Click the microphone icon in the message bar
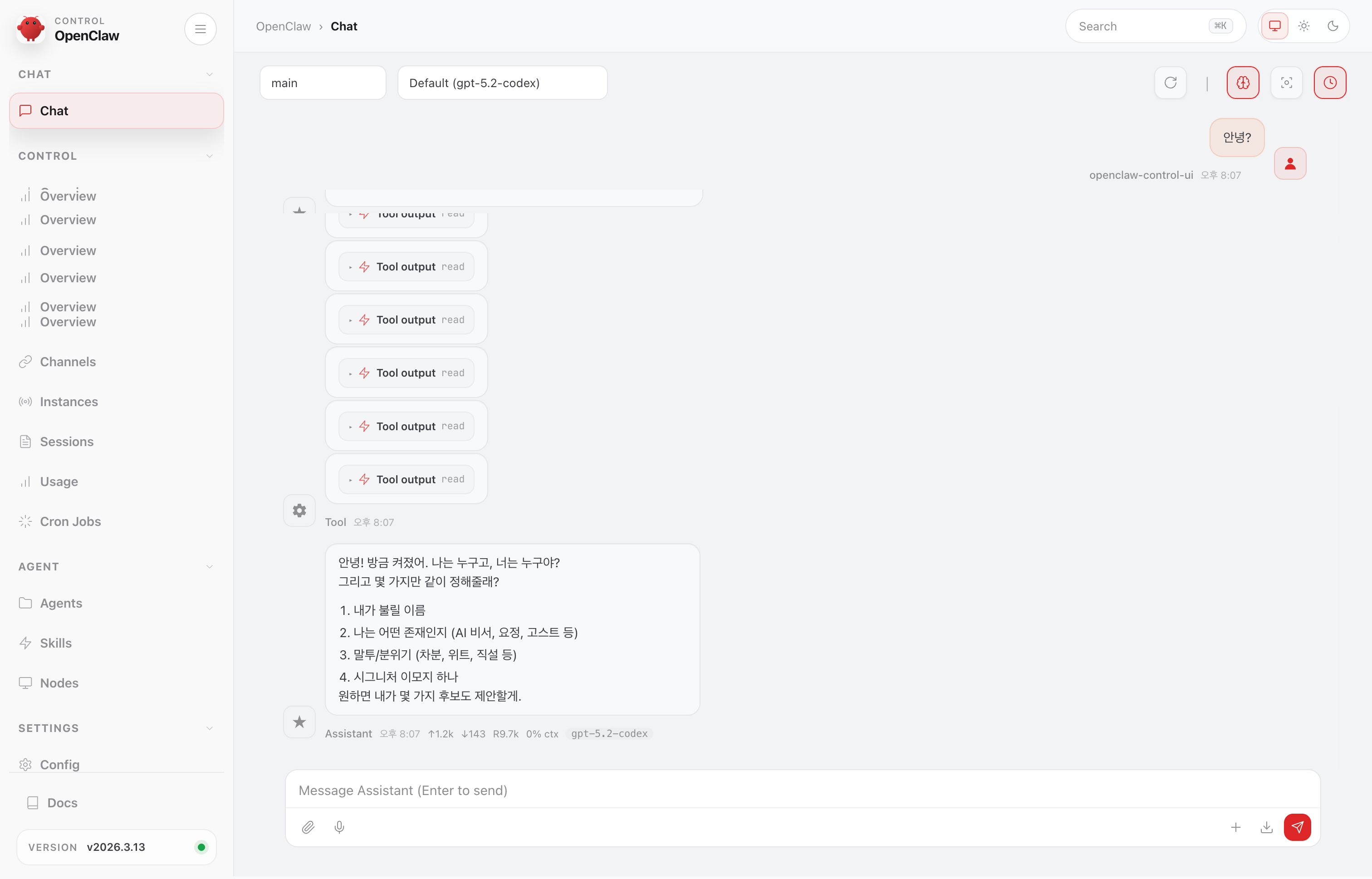 pos(339,827)
